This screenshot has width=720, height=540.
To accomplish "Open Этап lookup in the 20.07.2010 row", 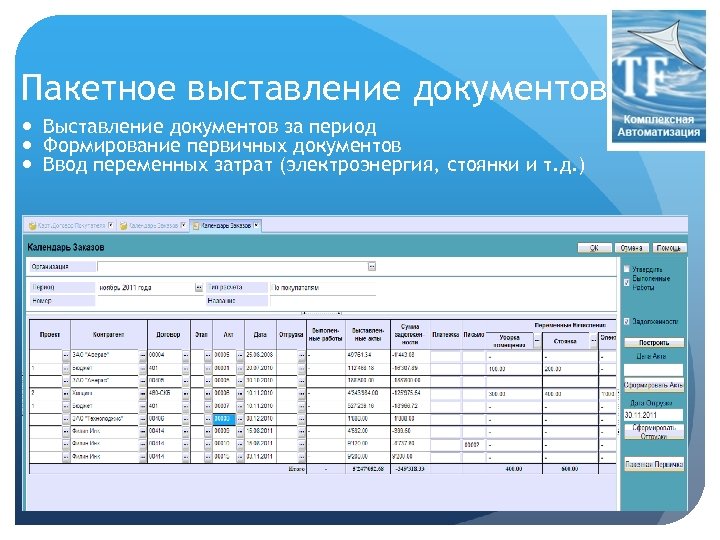I will pos(208,369).
